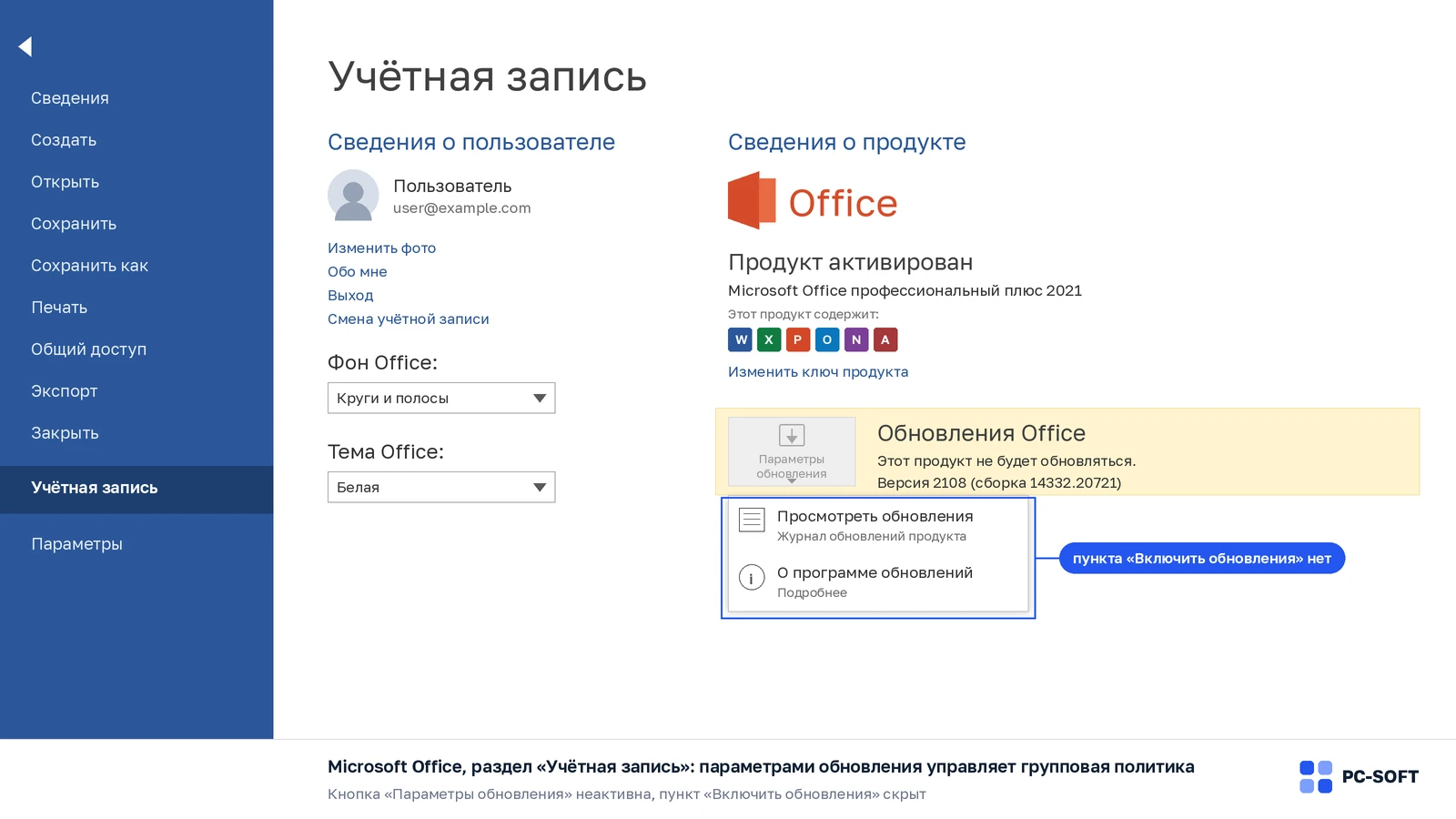
Task: Click the Продукт активирован status text
Action: [850, 262]
